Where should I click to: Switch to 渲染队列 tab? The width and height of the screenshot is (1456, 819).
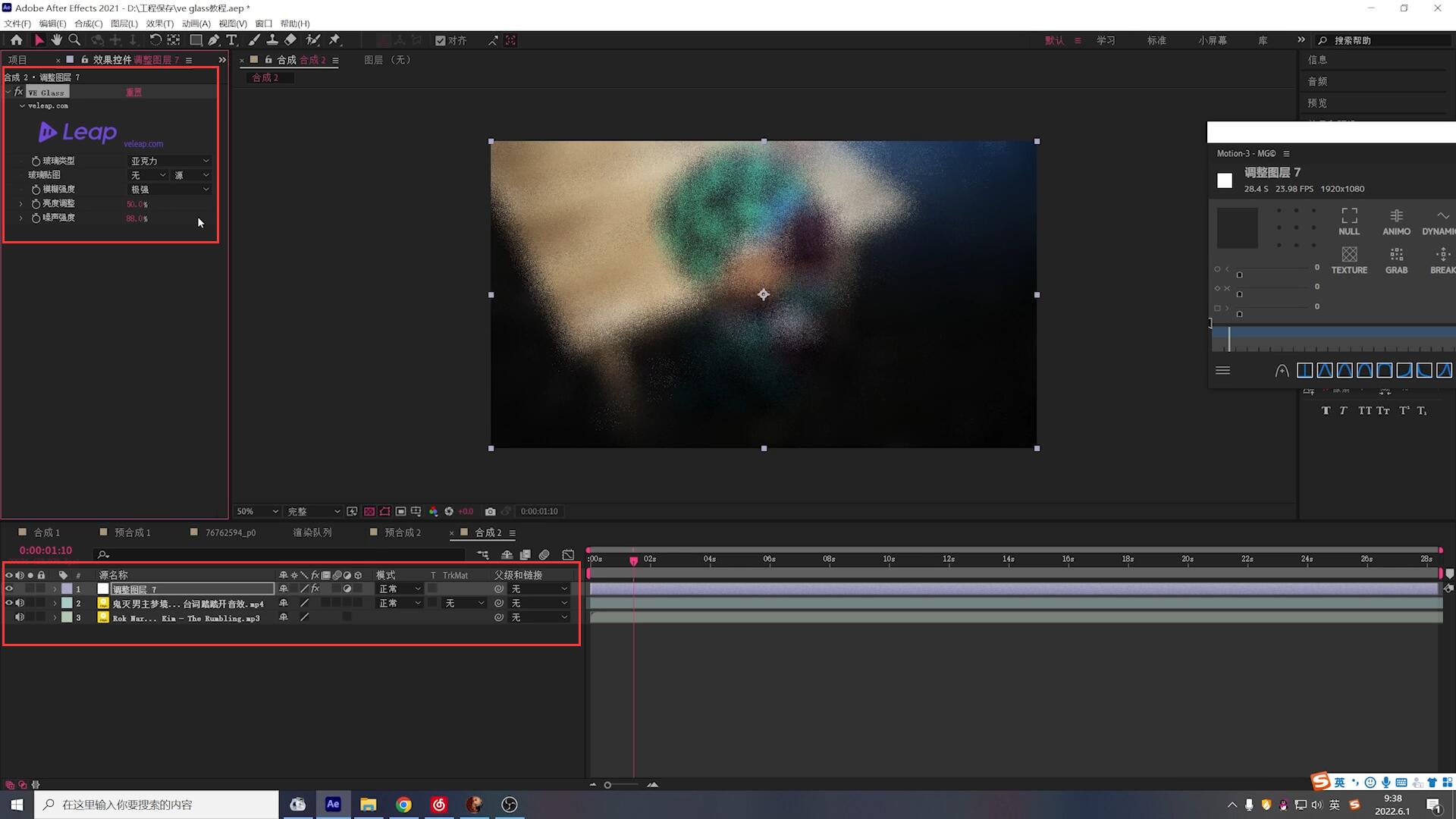tap(312, 533)
